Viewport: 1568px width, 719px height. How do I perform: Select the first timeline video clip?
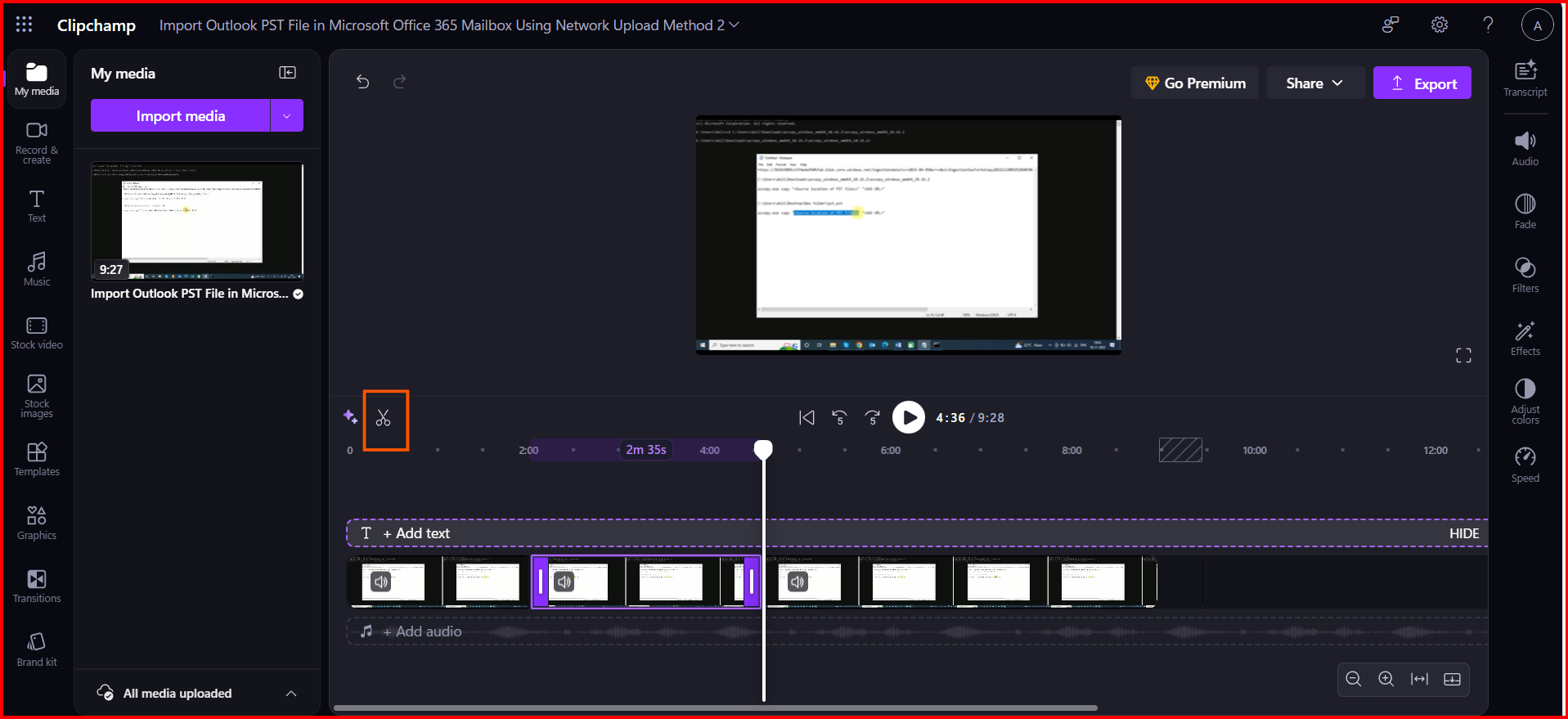tap(439, 582)
